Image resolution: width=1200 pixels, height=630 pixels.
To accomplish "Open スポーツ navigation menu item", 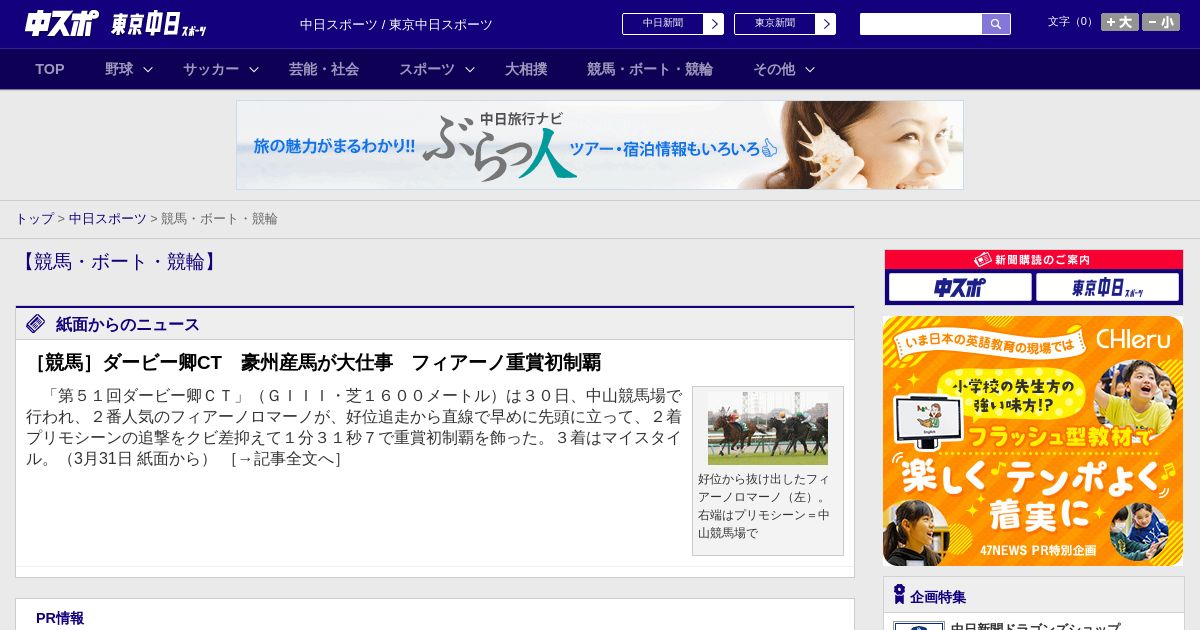I will (x=427, y=69).
